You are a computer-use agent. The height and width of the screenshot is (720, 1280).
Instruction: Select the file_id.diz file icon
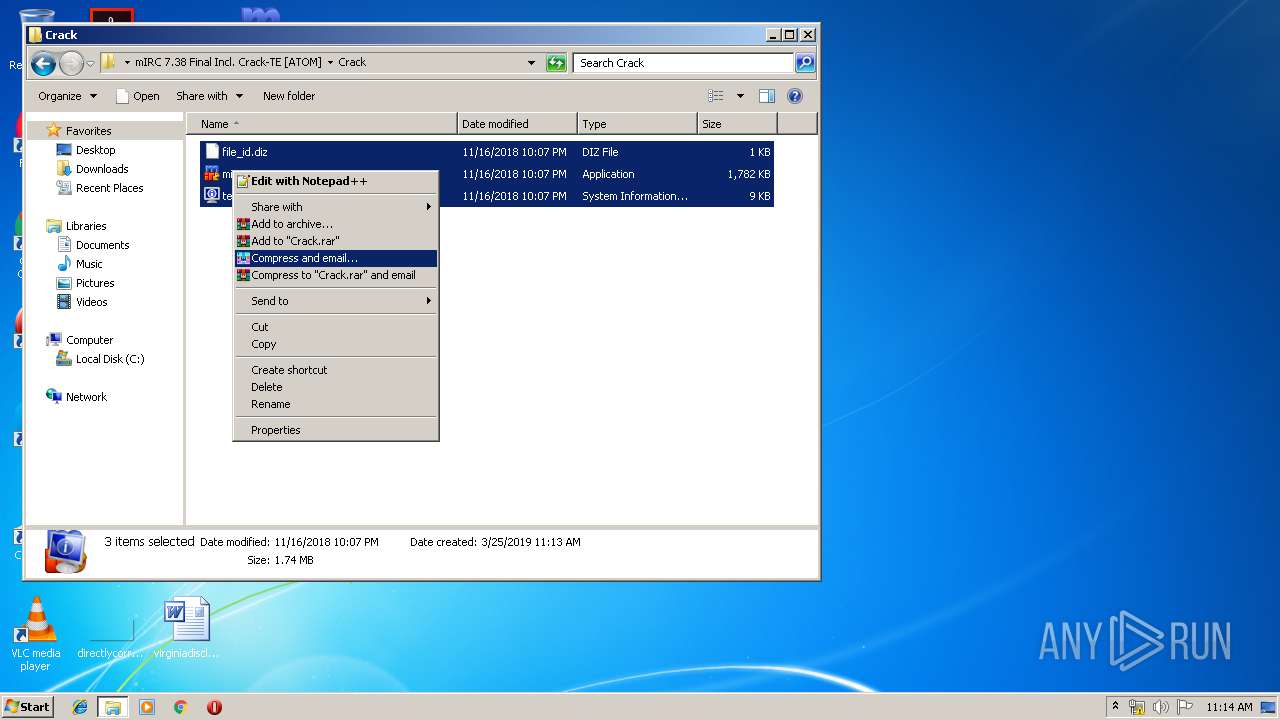(x=211, y=152)
